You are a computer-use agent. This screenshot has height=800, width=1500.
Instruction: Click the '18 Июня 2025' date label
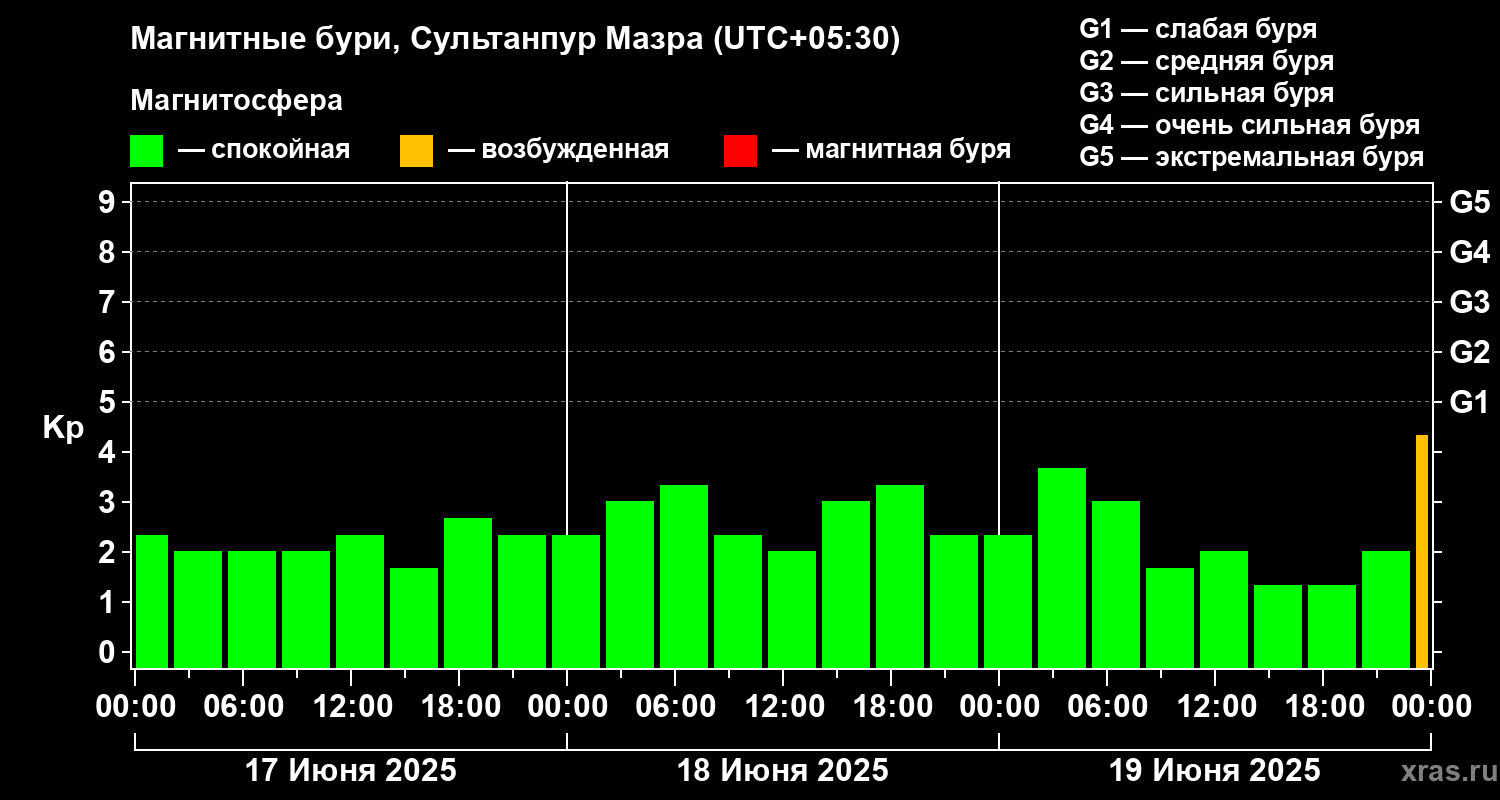coord(783,771)
